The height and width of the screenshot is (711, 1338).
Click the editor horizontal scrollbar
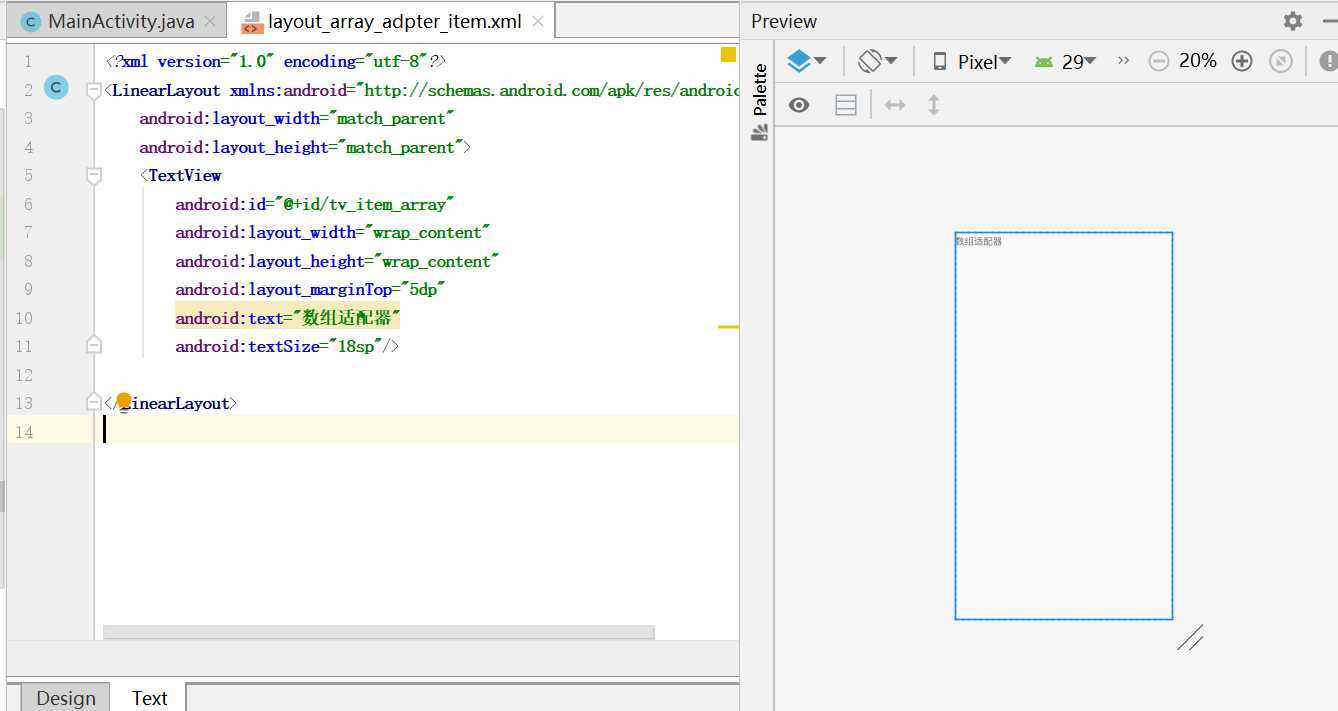pyautogui.click(x=378, y=632)
